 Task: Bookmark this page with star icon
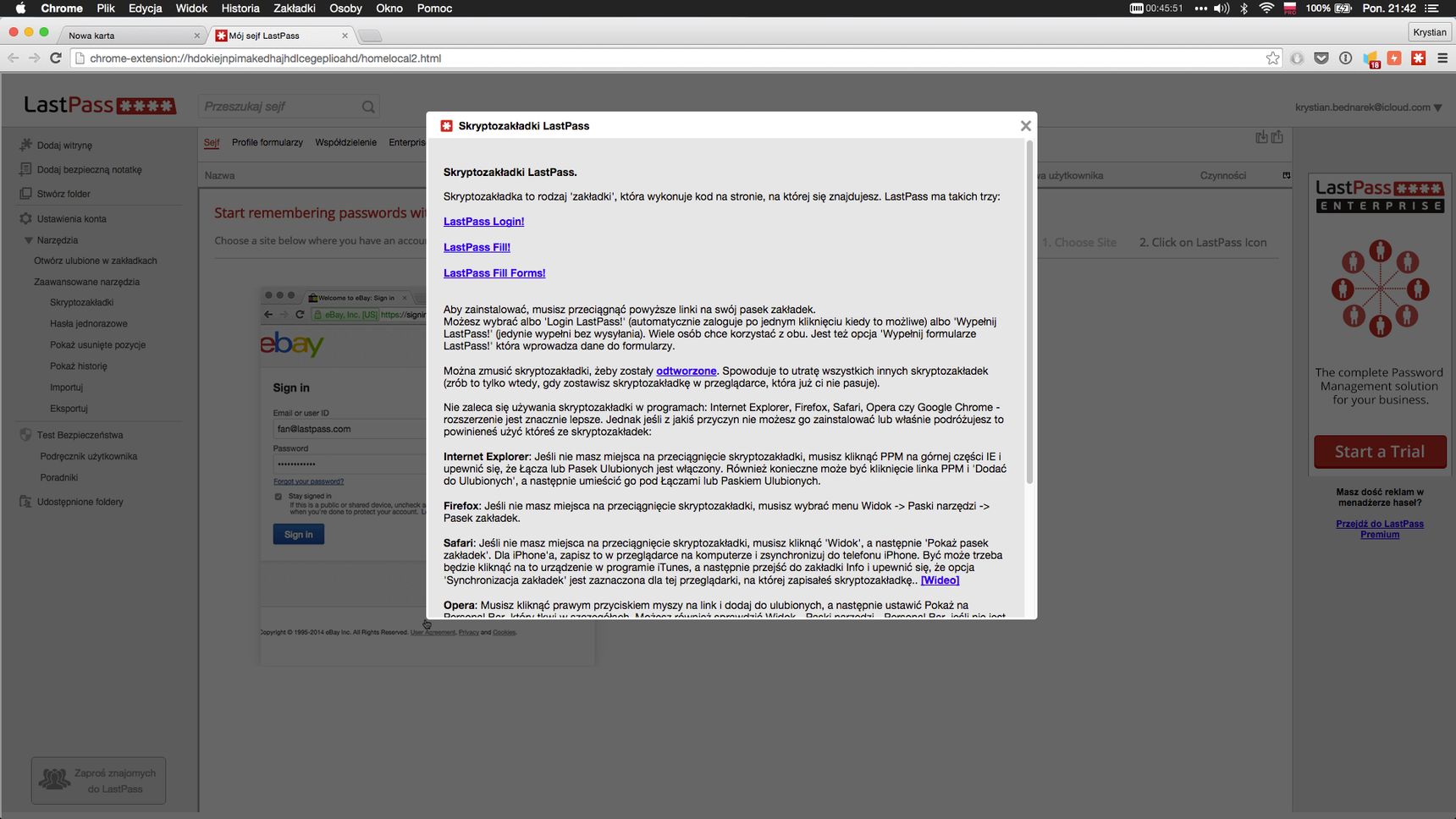point(1272,58)
